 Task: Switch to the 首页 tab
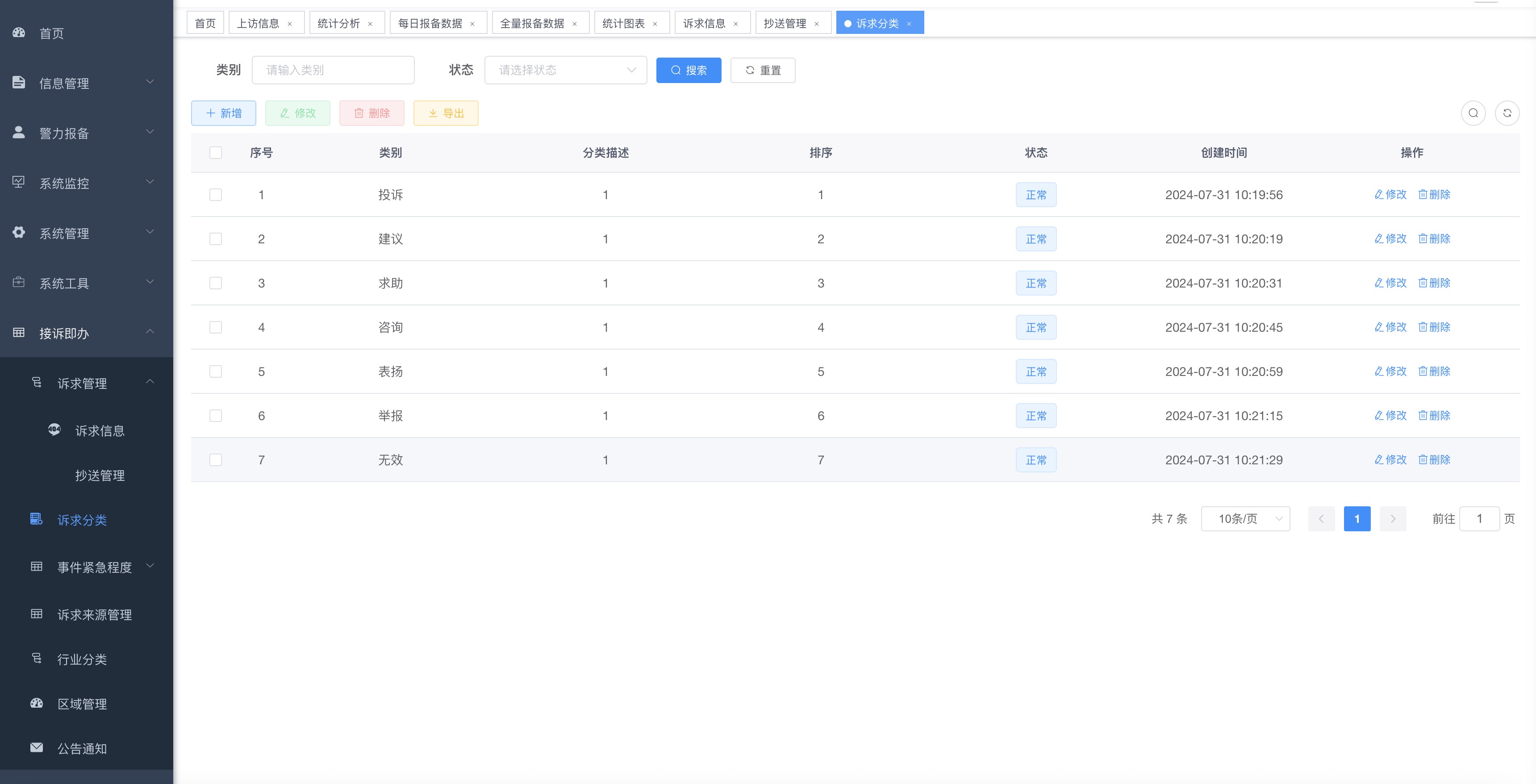tap(205, 23)
